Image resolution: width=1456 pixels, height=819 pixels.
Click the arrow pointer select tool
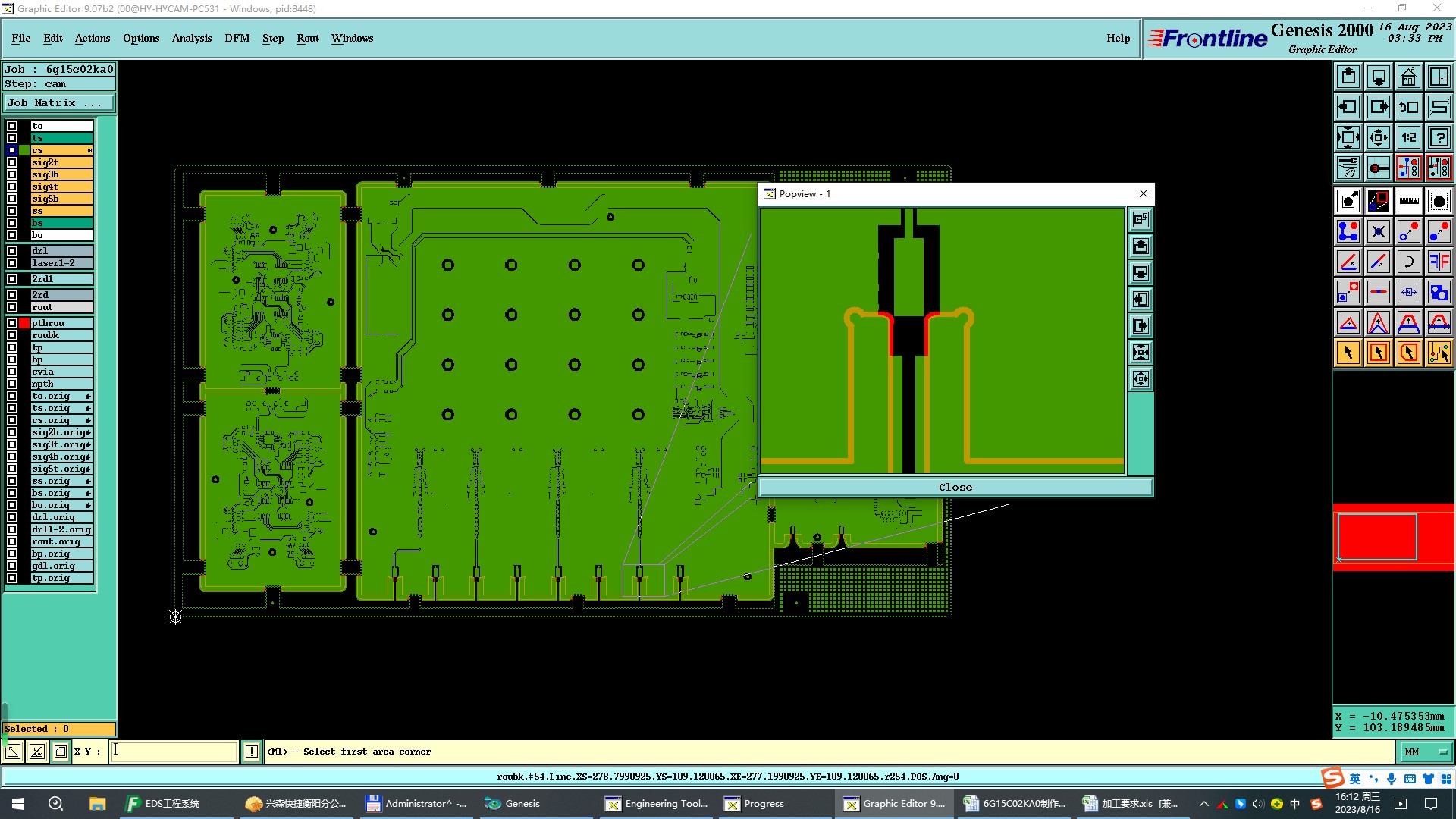[1348, 353]
